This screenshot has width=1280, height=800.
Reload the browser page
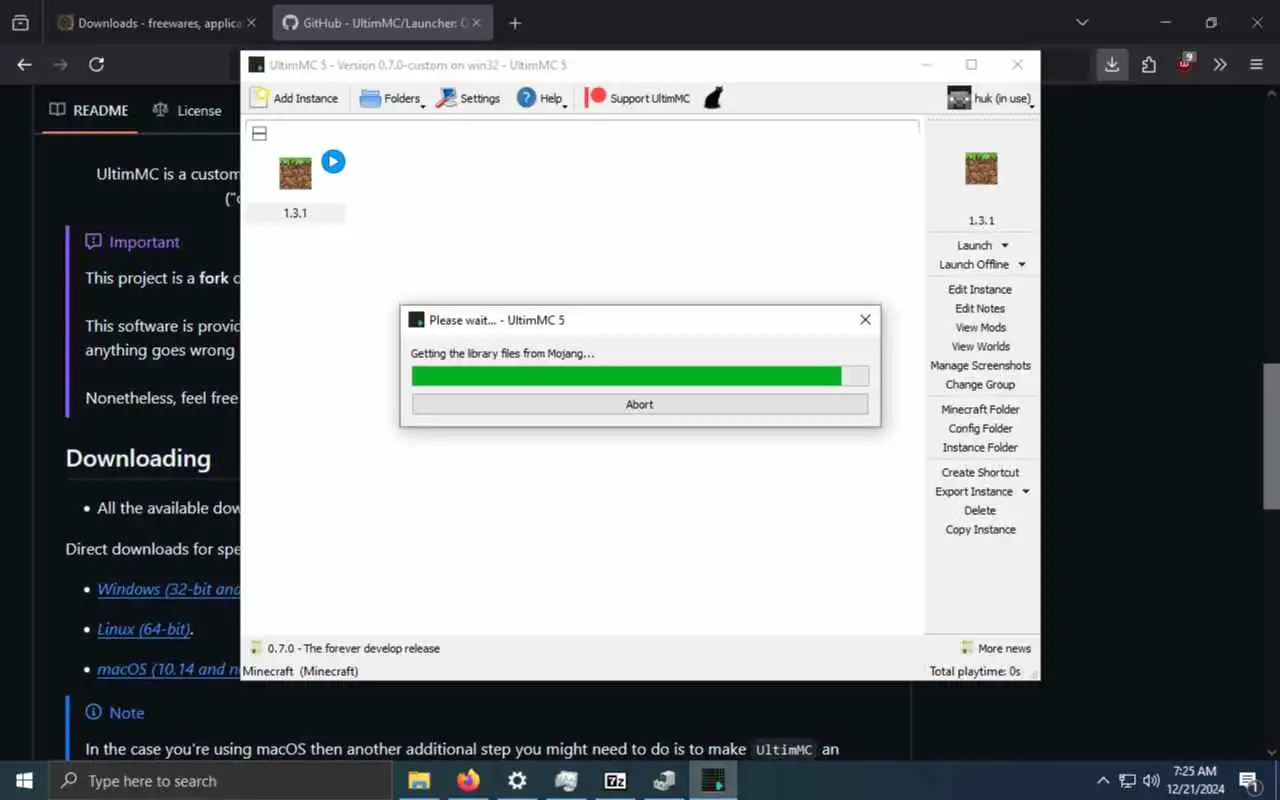click(96, 64)
